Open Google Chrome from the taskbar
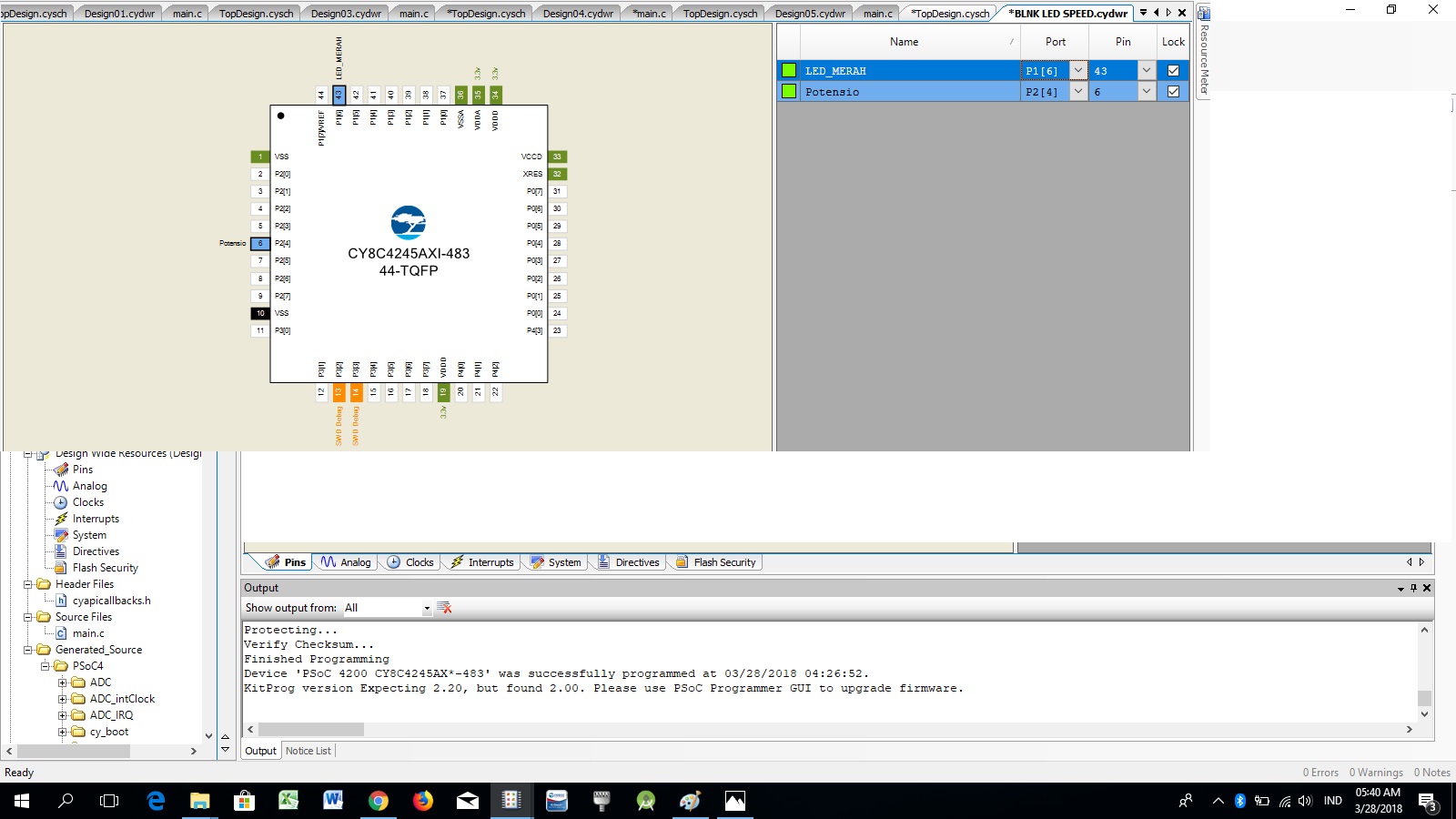 378,801
